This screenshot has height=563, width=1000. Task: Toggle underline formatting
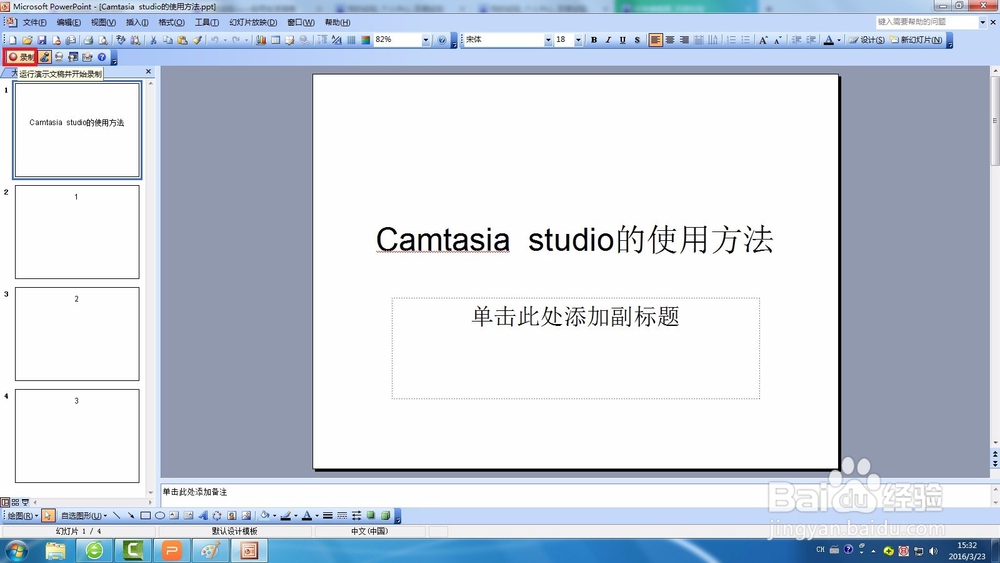(x=622, y=40)
